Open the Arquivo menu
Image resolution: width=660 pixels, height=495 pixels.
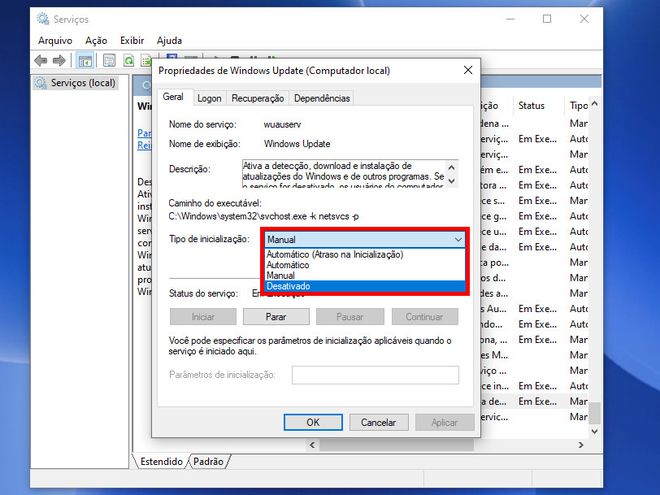click(x=55, y=40)
